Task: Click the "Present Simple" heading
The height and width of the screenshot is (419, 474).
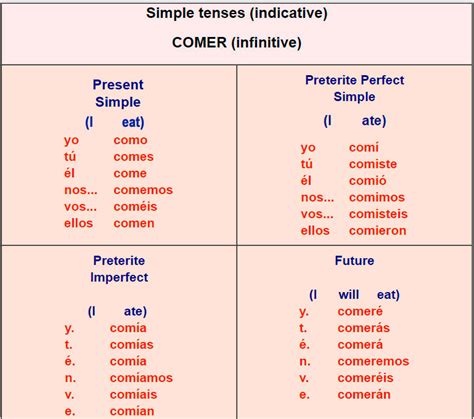Action: coord(118,93)
